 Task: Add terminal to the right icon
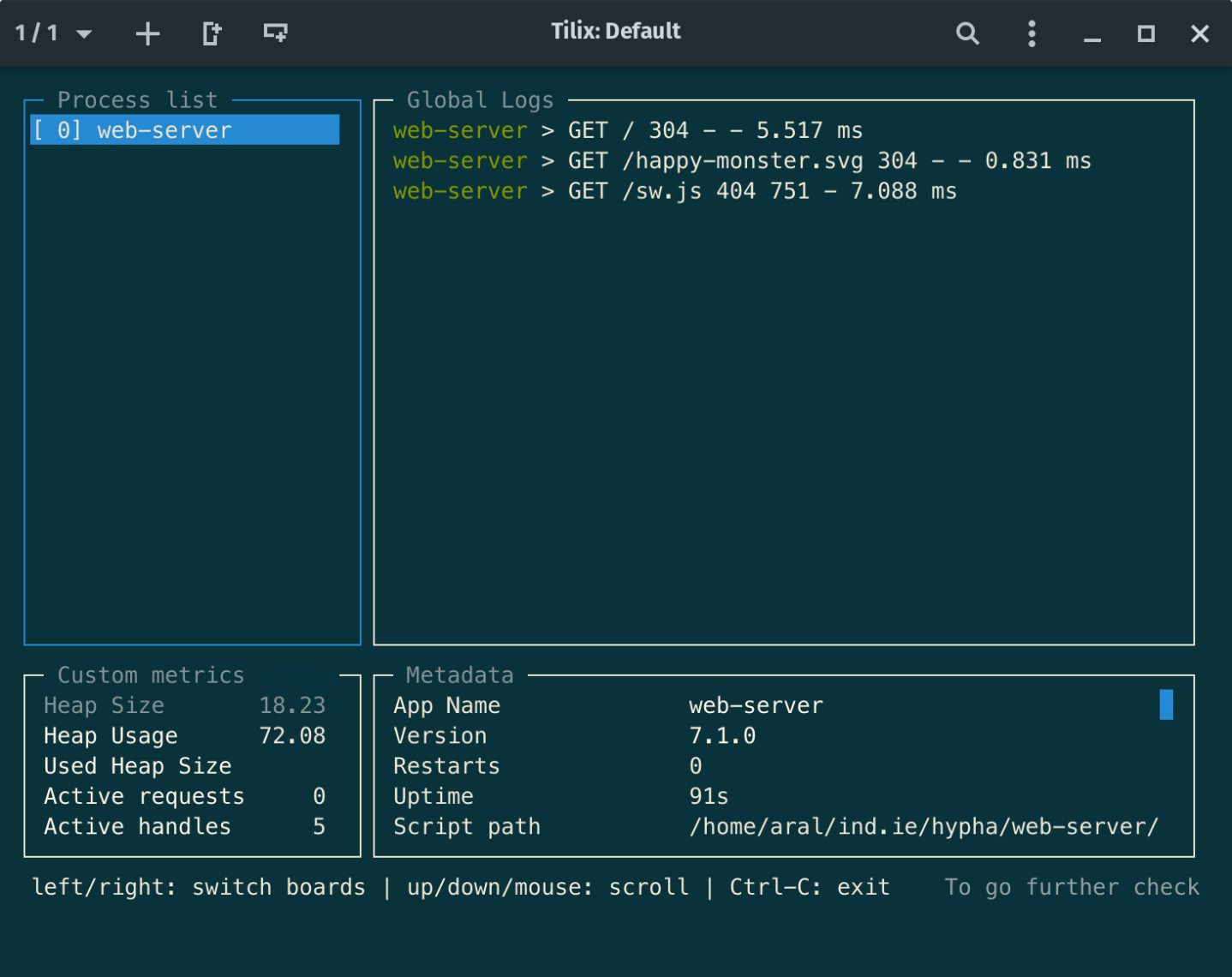(212, 33)
